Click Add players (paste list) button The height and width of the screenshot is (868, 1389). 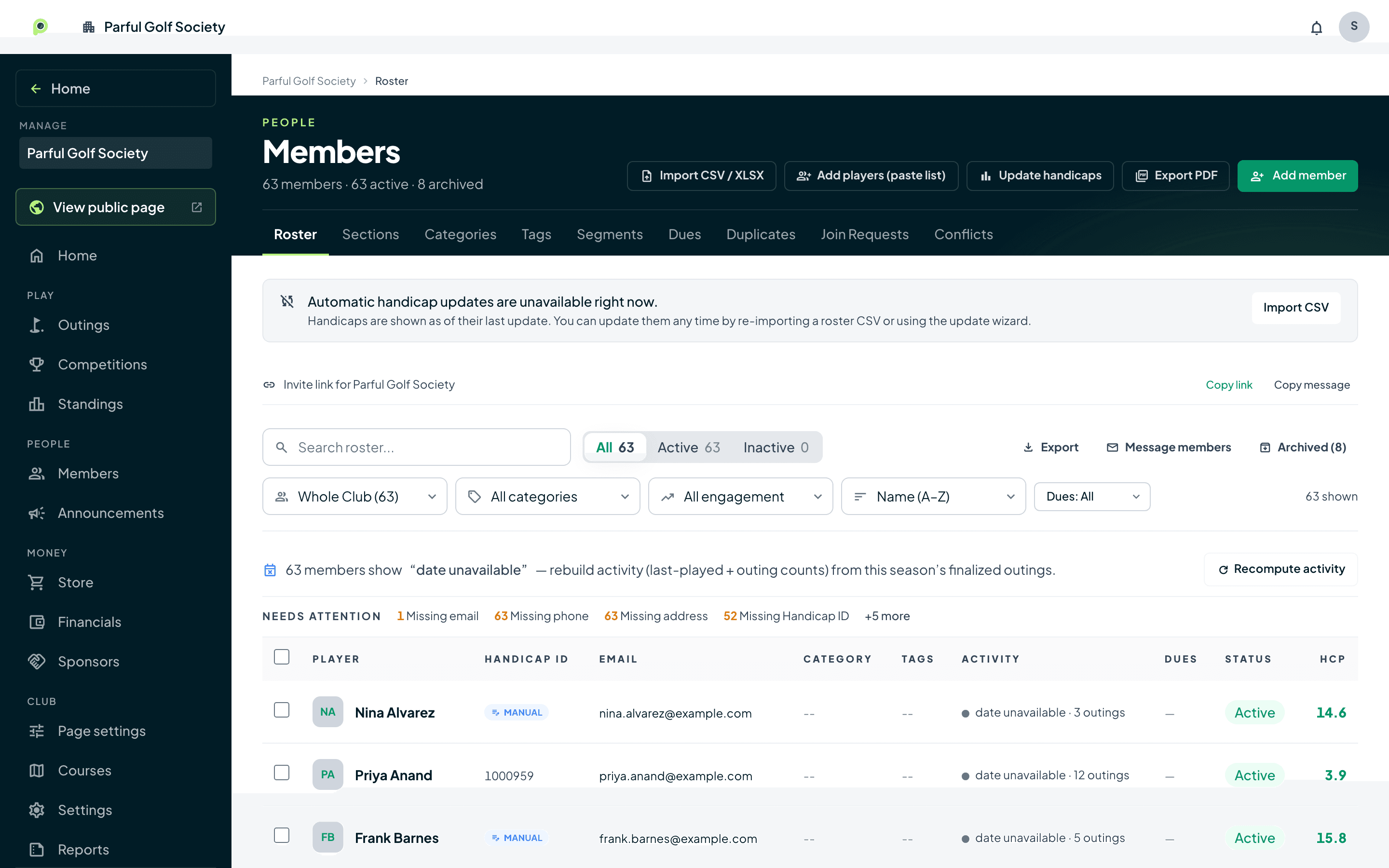tap(871, 176)
